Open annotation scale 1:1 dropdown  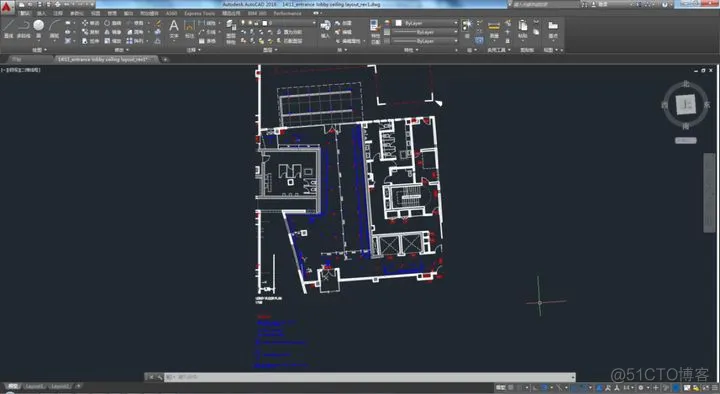tap(628, 388)
